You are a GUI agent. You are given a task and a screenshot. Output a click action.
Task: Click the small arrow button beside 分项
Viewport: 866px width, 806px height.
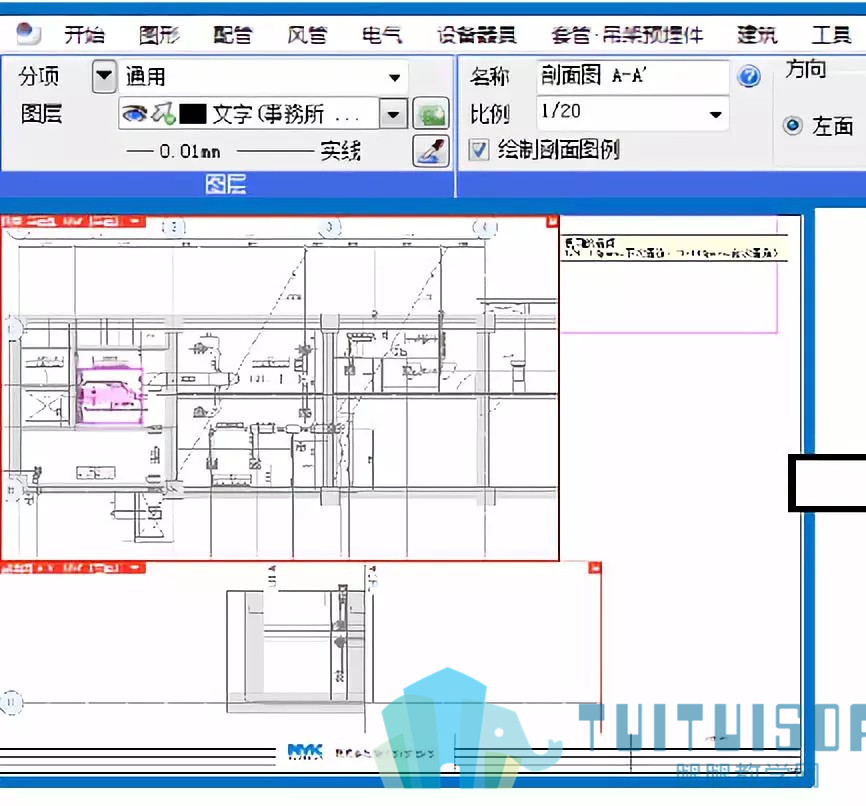pos(104,76)
